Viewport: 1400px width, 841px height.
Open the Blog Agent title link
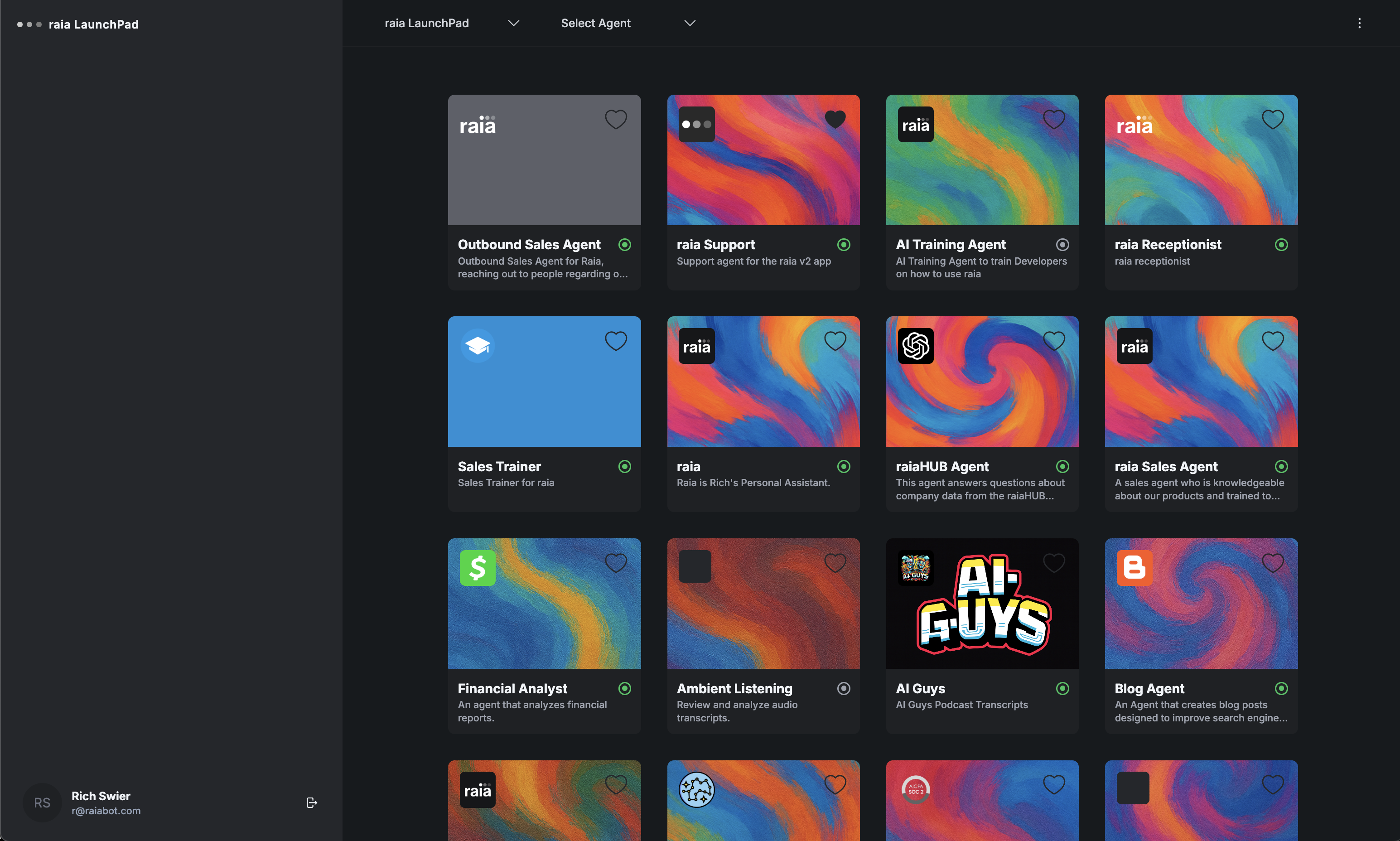click(1149, 689)
